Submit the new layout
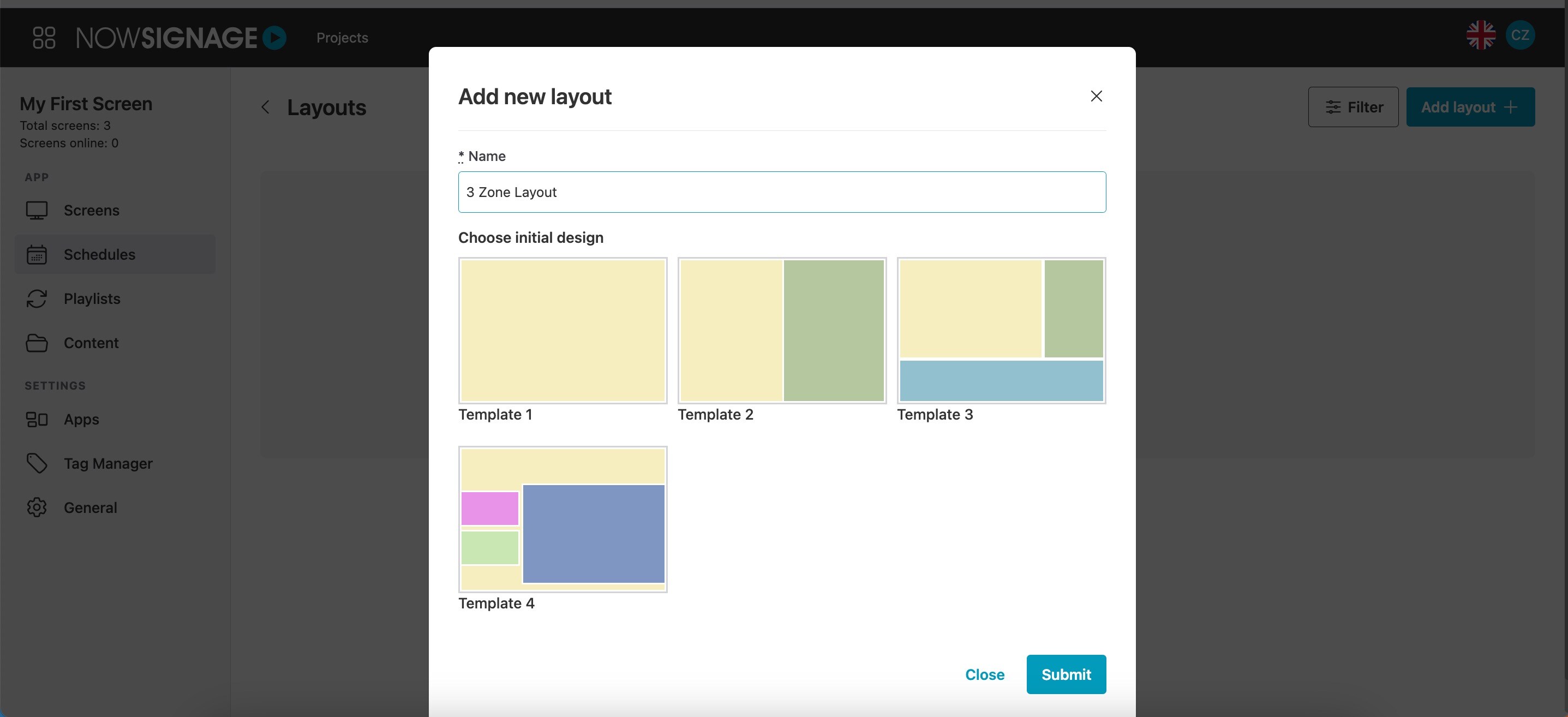The image size is (1568, 717). tap(1065, 674)
